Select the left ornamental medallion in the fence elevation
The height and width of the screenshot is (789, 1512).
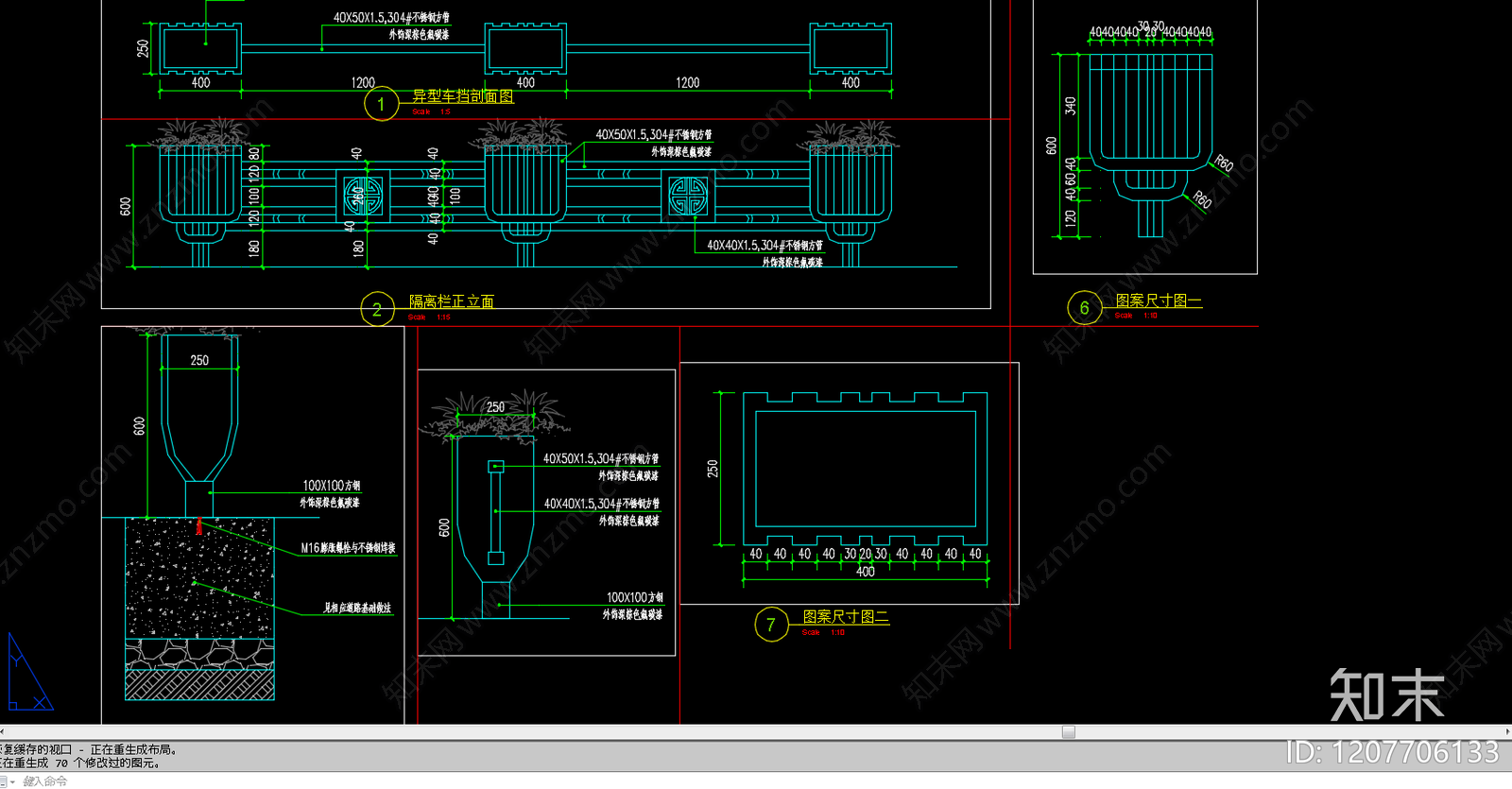coord(363,197)
